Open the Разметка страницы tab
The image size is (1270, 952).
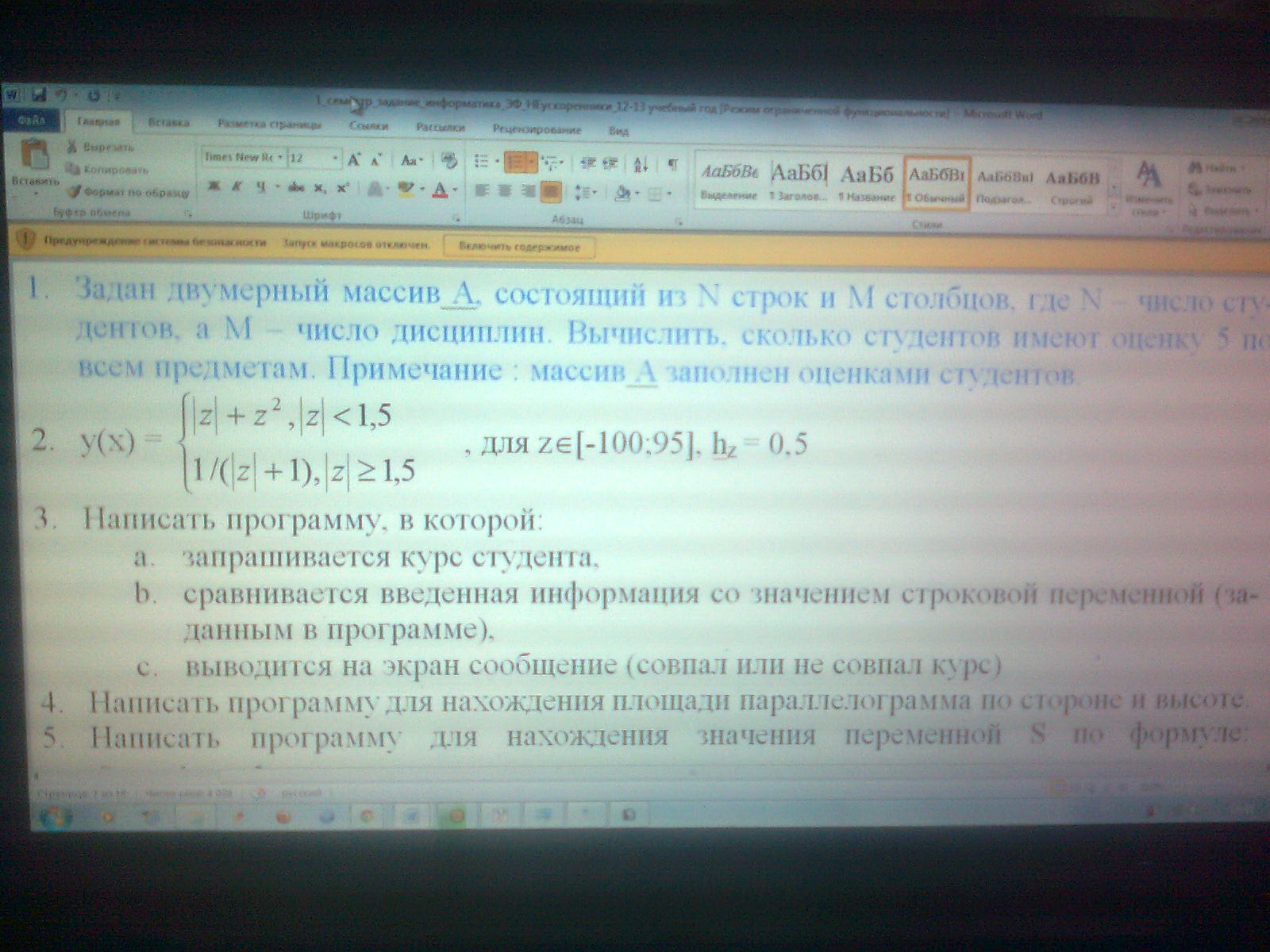pos(269,125)
